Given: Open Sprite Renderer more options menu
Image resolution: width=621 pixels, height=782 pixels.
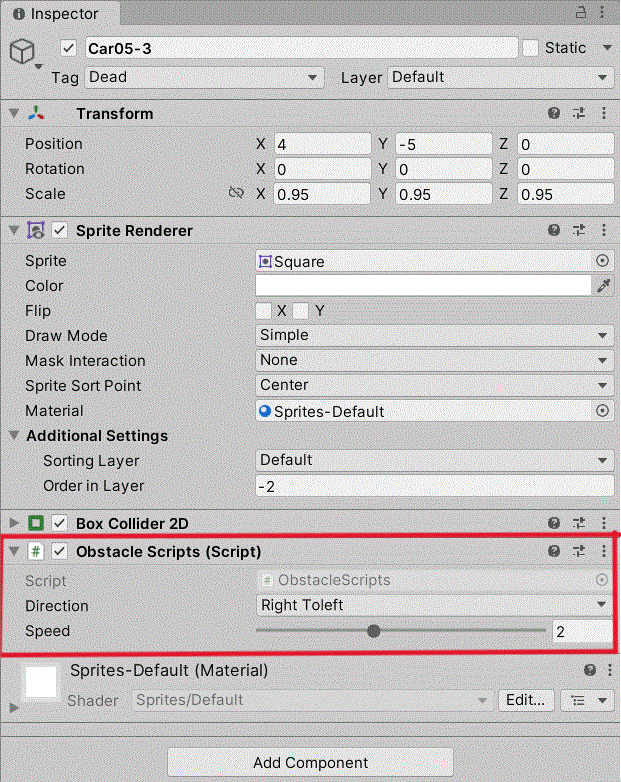Looking at the screenshot, I should click(604, 230).
